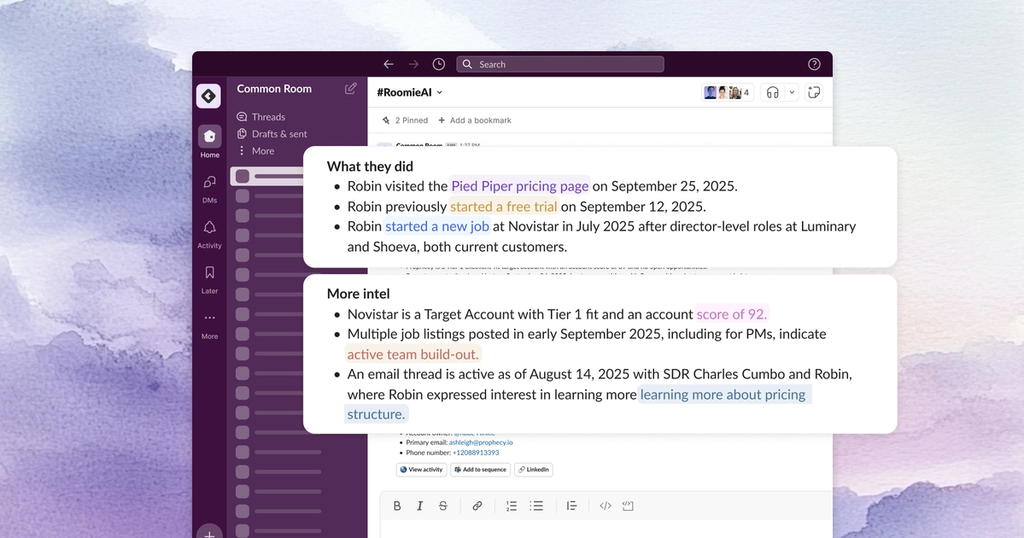Open the DMs sidebar tab
The image size is (1024, 538).
[210, 189]
